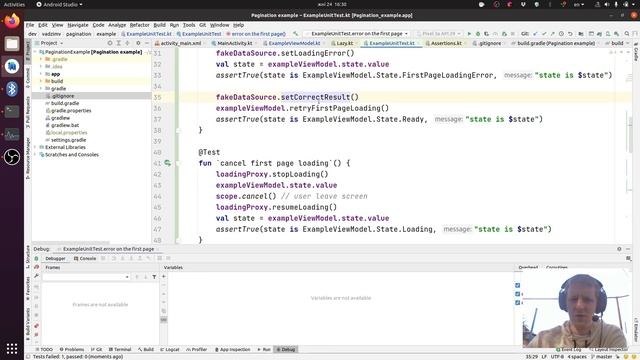The width and height of the screenshot is (640, 360).
Task: Hide the Project panel minus icon
Action: [147, 43]
